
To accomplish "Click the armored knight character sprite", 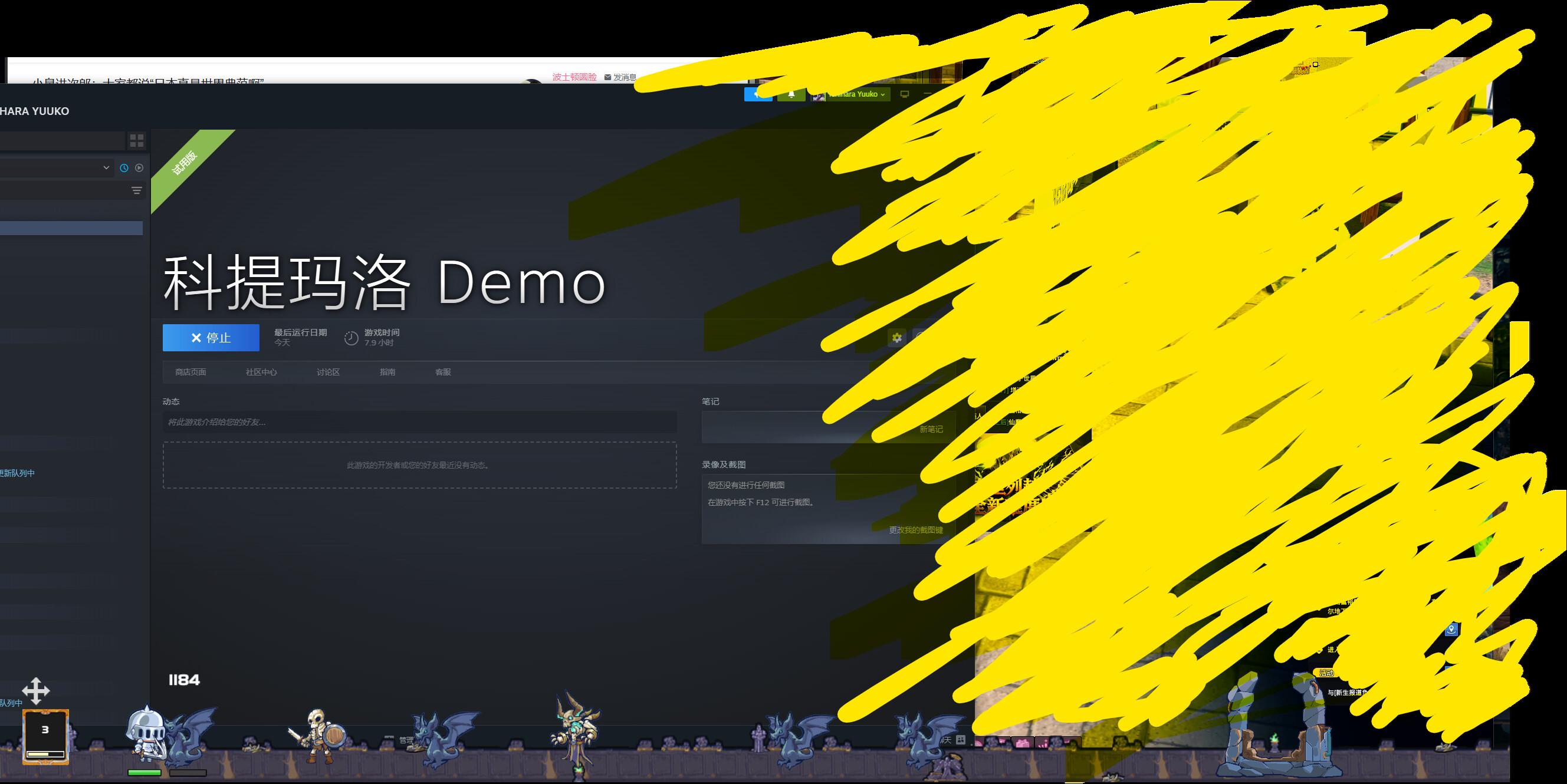I will [x=146, y=733].
